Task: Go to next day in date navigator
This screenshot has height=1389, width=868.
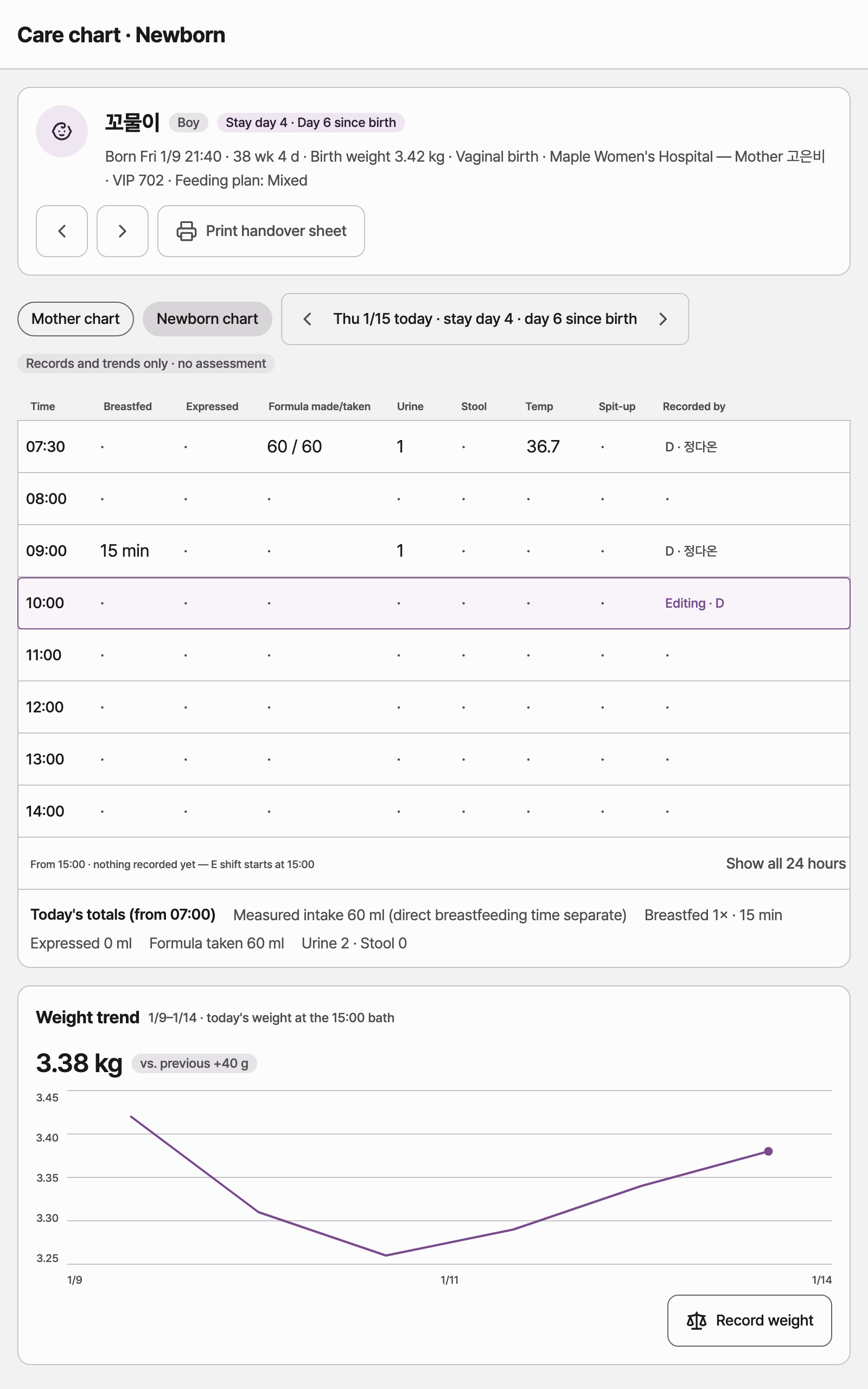Action: [x=663, y=319]
